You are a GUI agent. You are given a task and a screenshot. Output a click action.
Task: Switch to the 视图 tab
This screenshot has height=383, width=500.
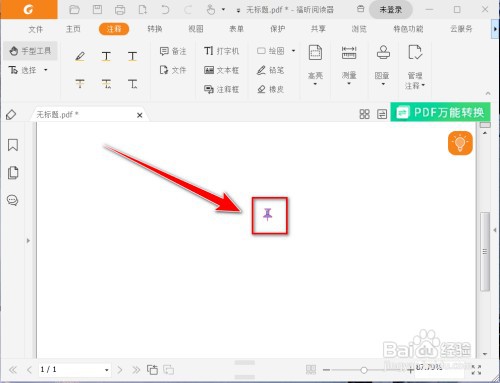click(x=196, y=29)
